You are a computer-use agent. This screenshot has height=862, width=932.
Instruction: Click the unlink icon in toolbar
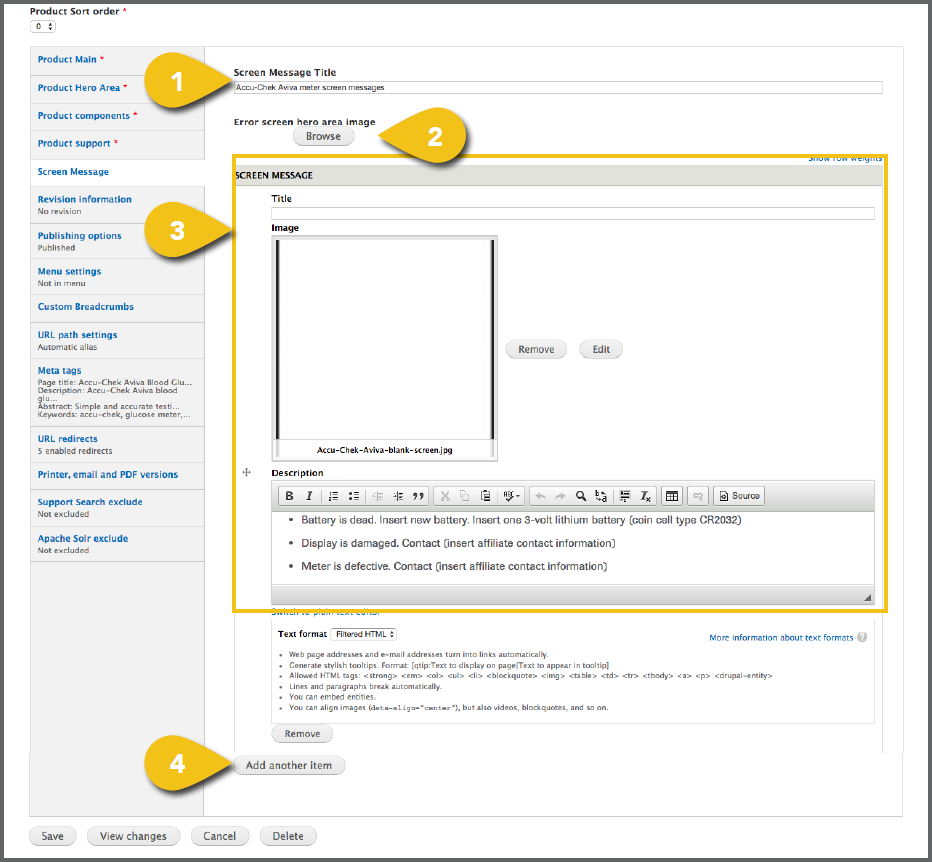(698, 496)
